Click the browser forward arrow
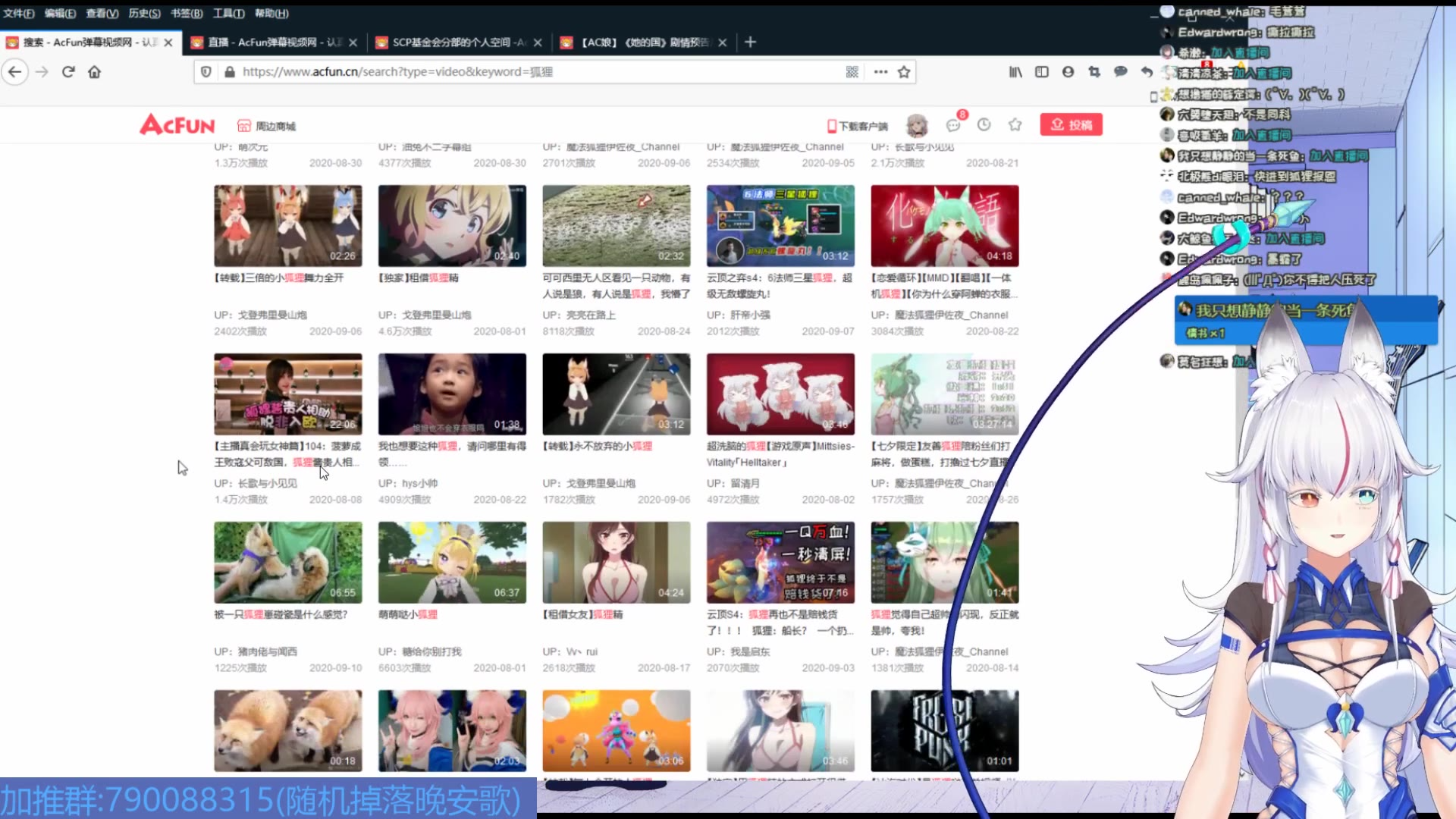Image resolution: width=1456 pixels, height=819 pixels. pos(42,72)
